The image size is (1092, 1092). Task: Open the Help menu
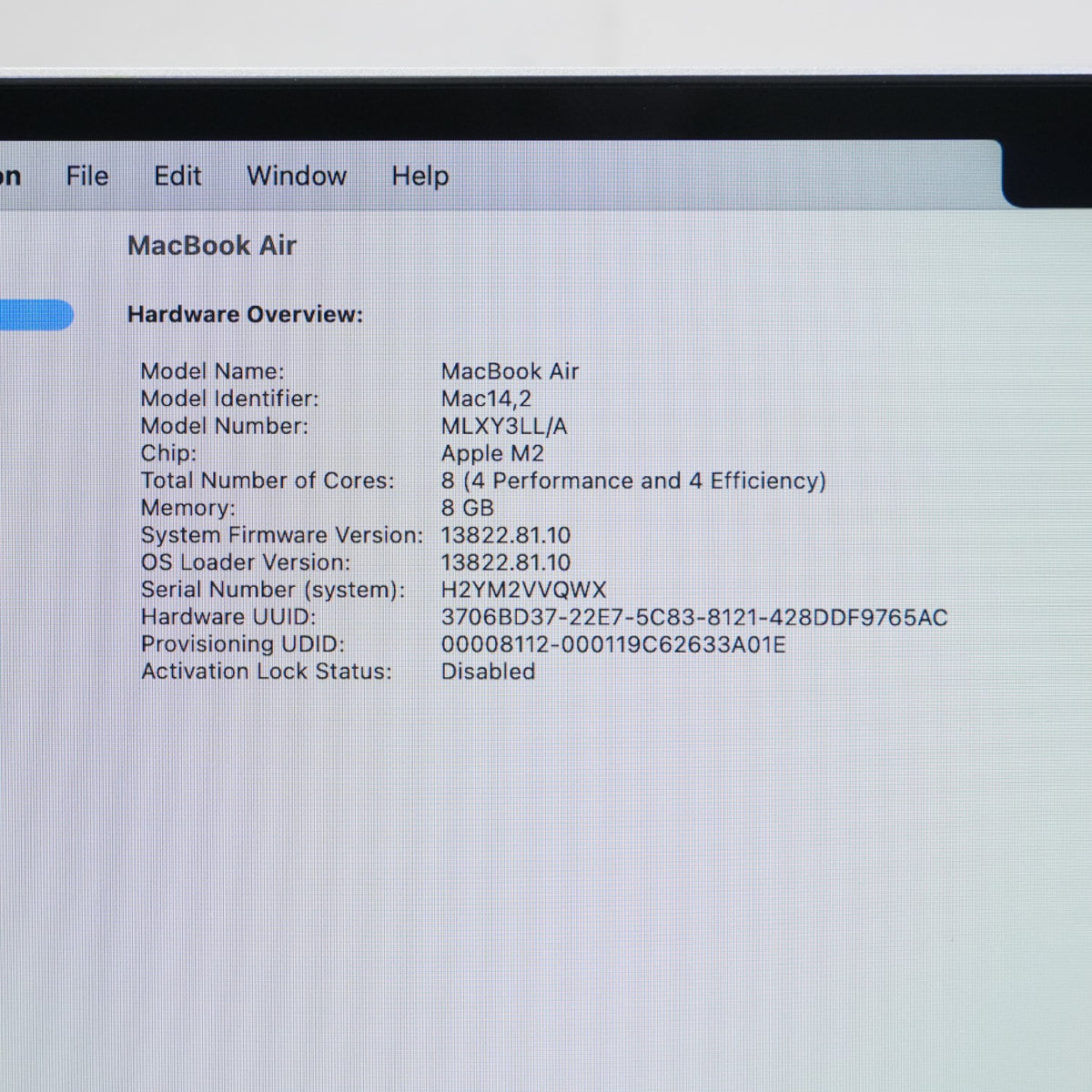[420, 176]
